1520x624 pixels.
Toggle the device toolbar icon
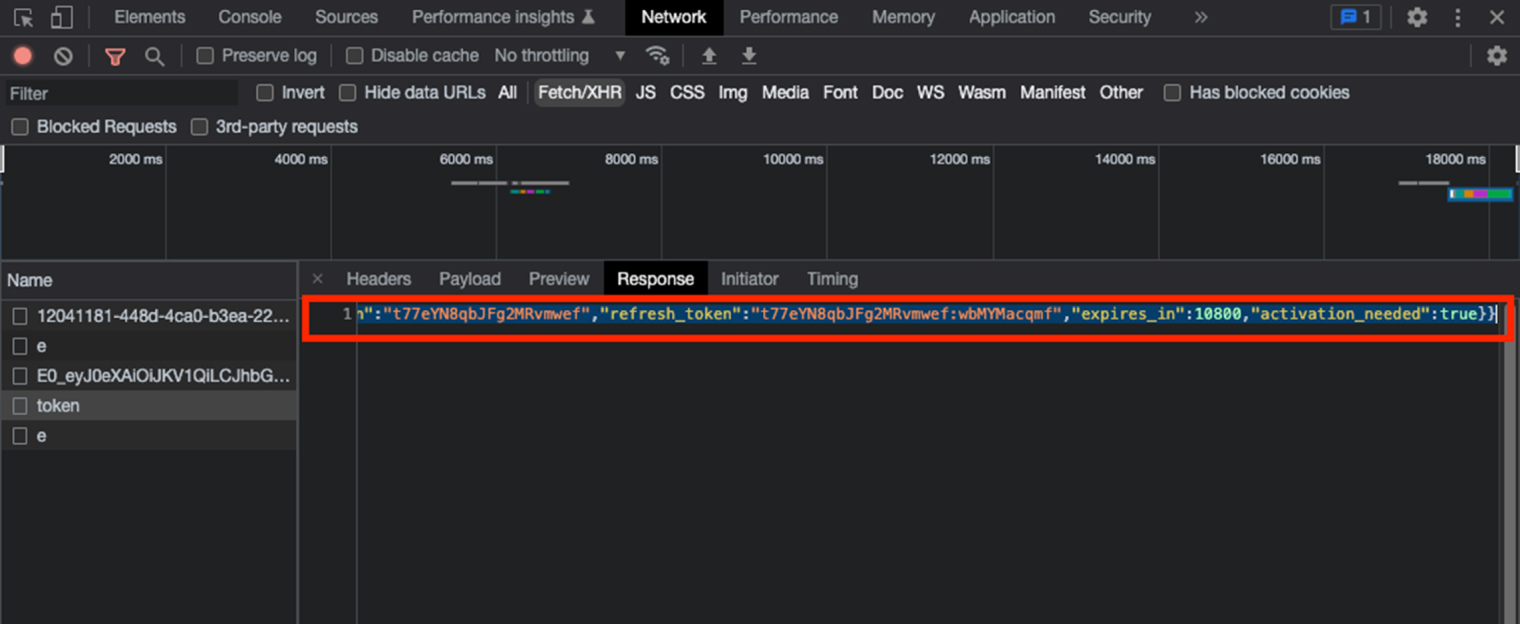[x=61, y=17]
